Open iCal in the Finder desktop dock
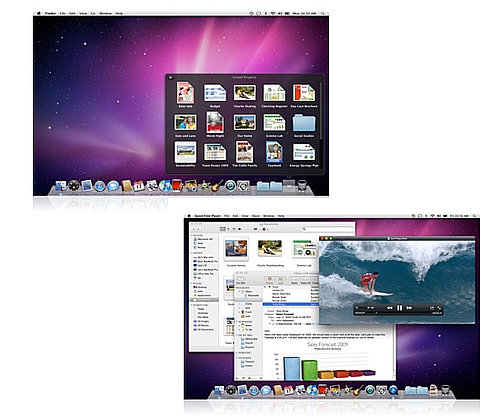Viewport: 500px width, 416px height. click(139, 186)
